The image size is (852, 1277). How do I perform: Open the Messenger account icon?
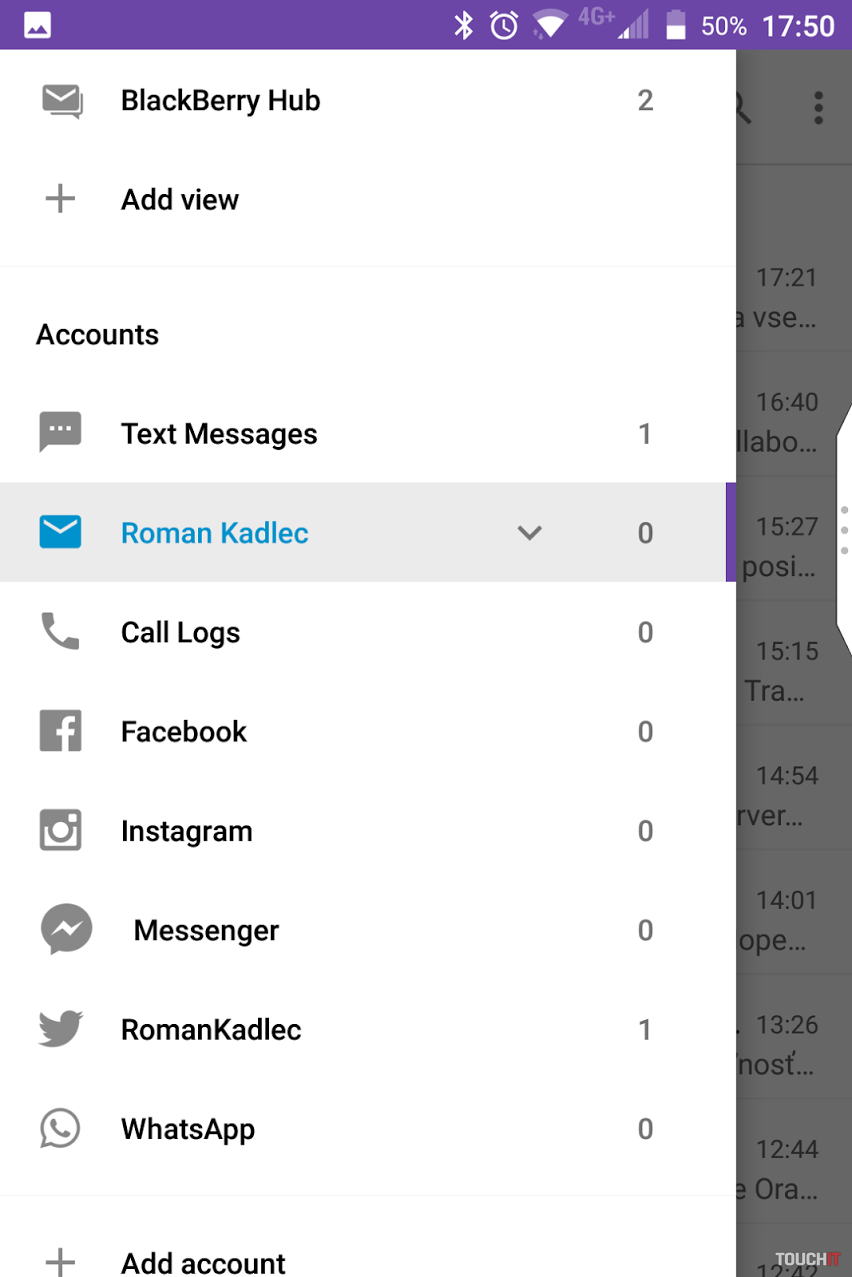click(66, 930)
